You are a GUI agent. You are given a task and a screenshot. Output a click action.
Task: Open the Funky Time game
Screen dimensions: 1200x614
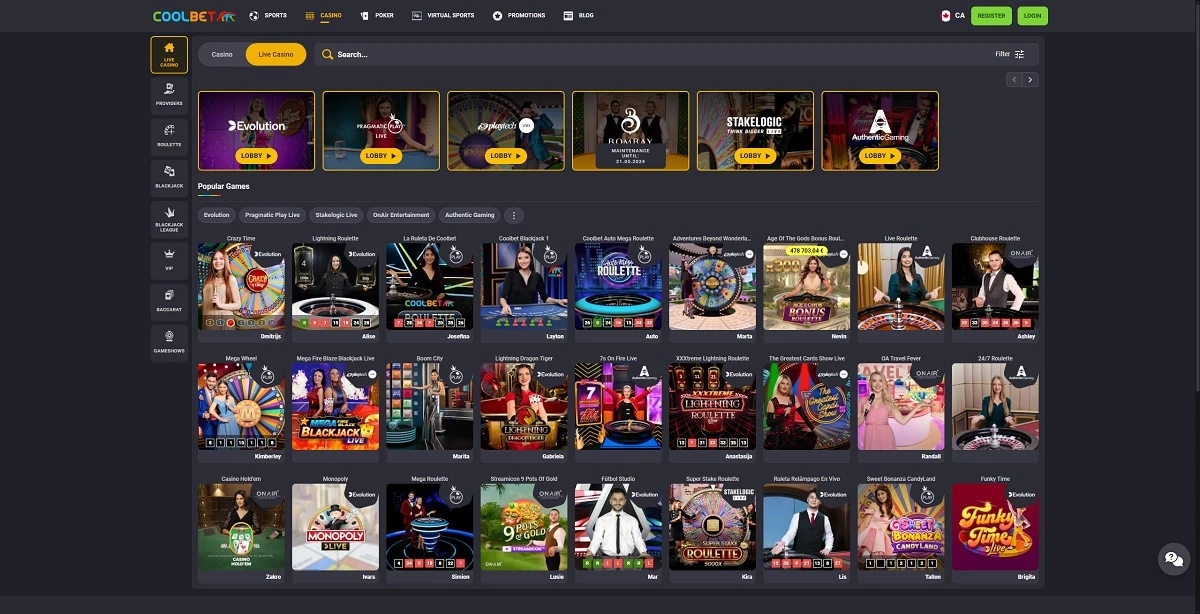(995, 527)
